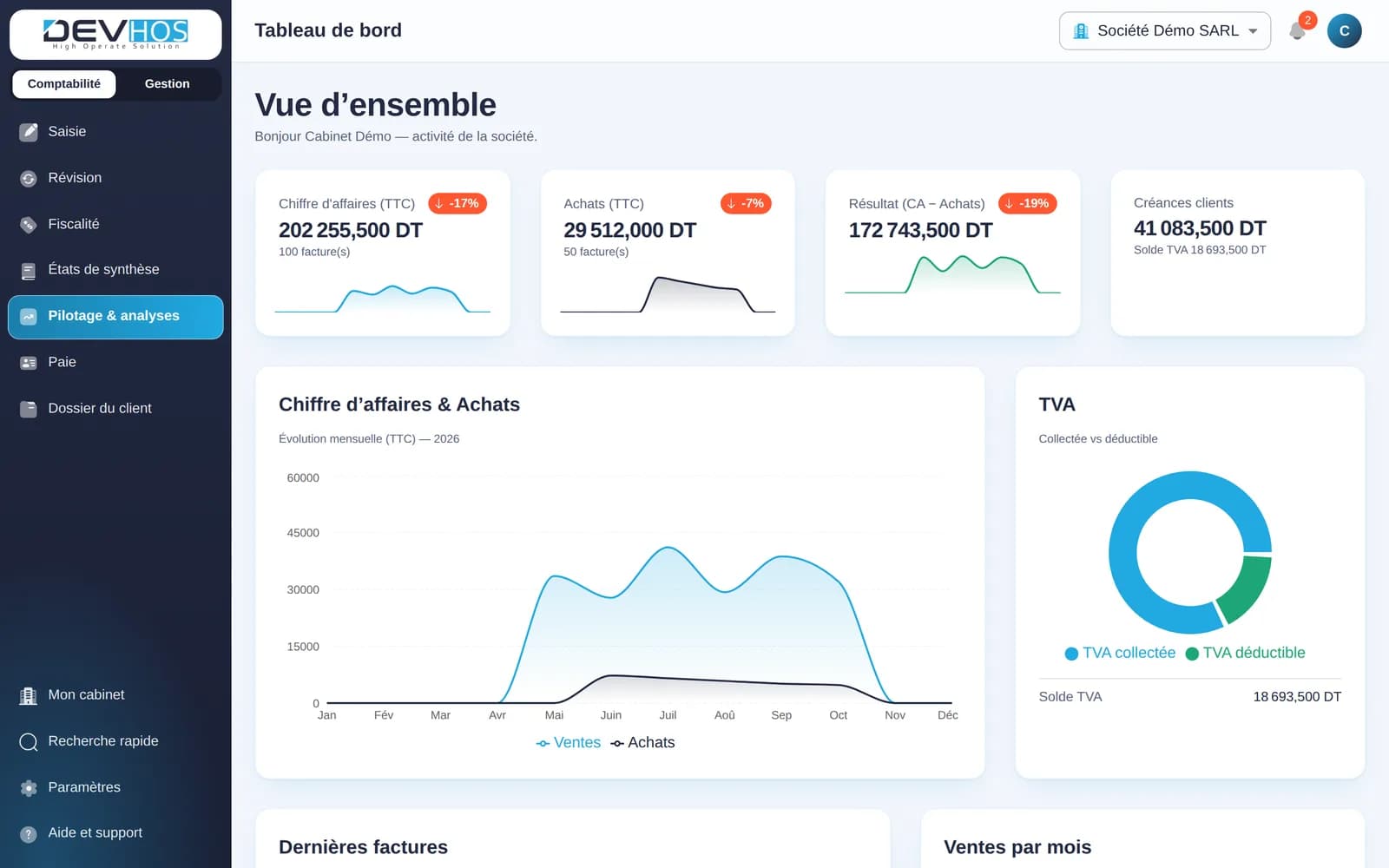Click the Ventes par mois heading

(1017, 847)
